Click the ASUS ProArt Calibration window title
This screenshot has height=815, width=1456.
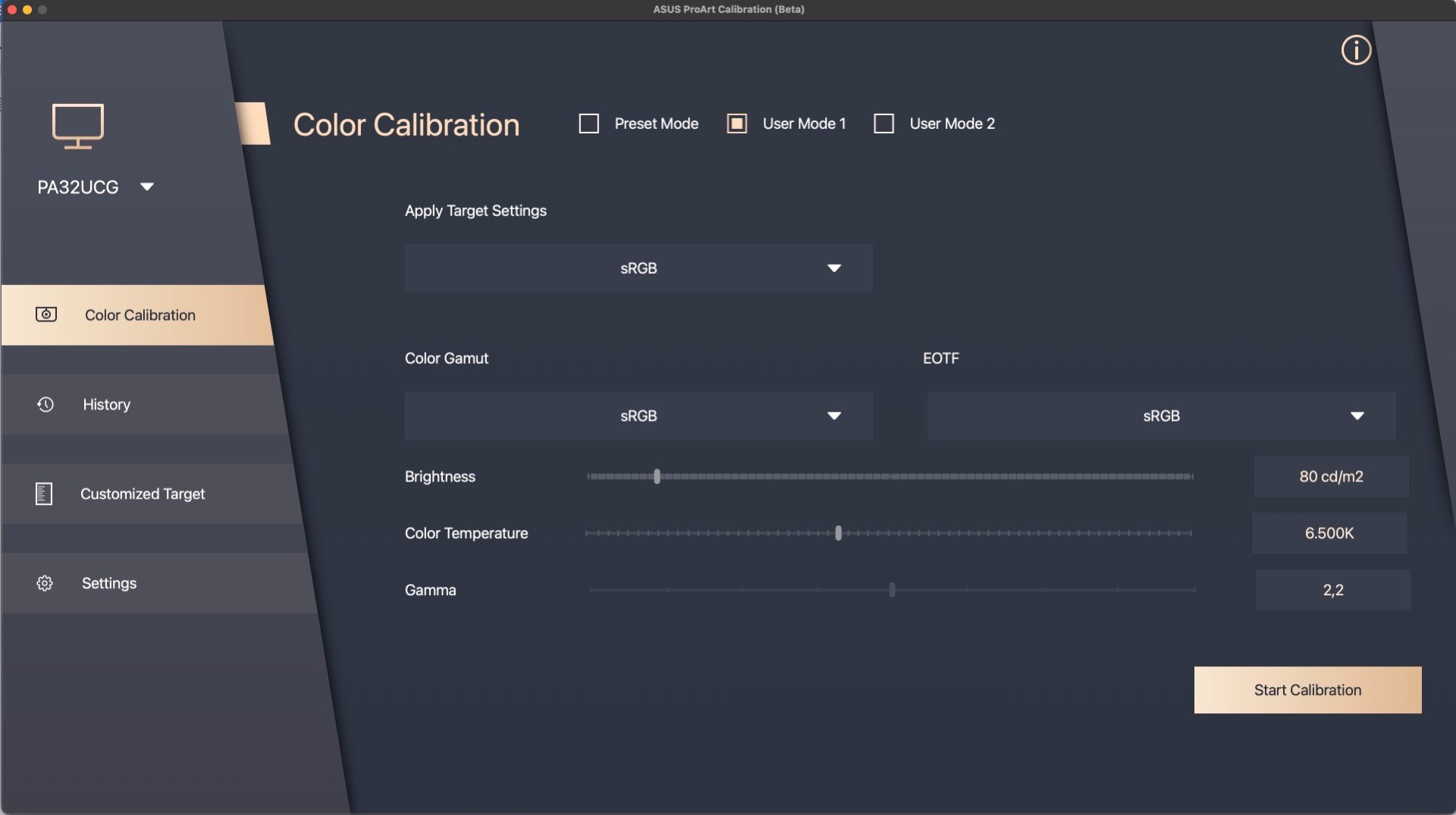(729, 9)
